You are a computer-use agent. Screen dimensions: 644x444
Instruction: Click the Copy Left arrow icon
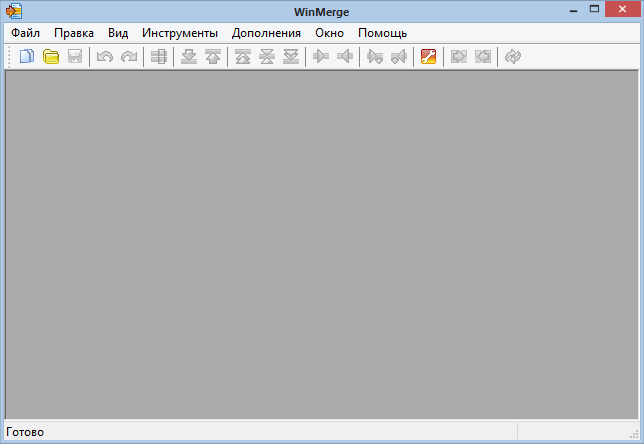(x=345, y=56)
